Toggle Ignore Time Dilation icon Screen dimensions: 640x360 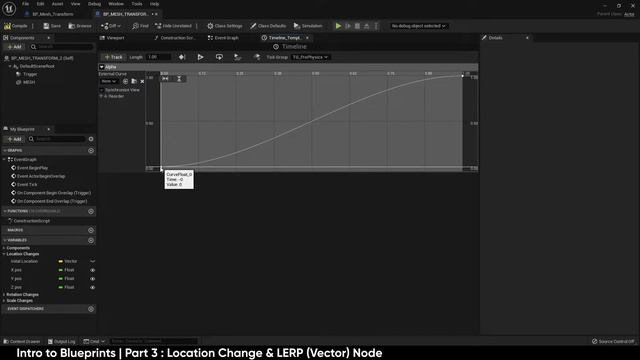(x=257, y=58)
